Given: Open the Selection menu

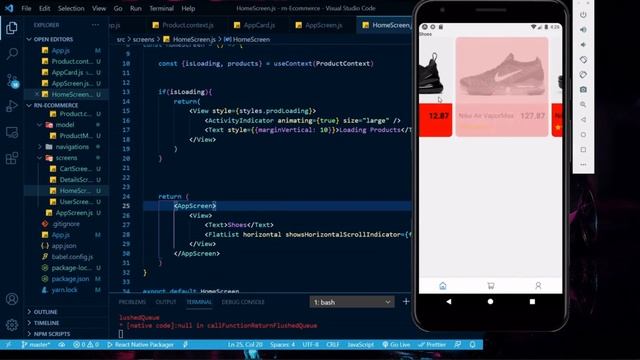Looking at the screenshot, I should point(71,8).
